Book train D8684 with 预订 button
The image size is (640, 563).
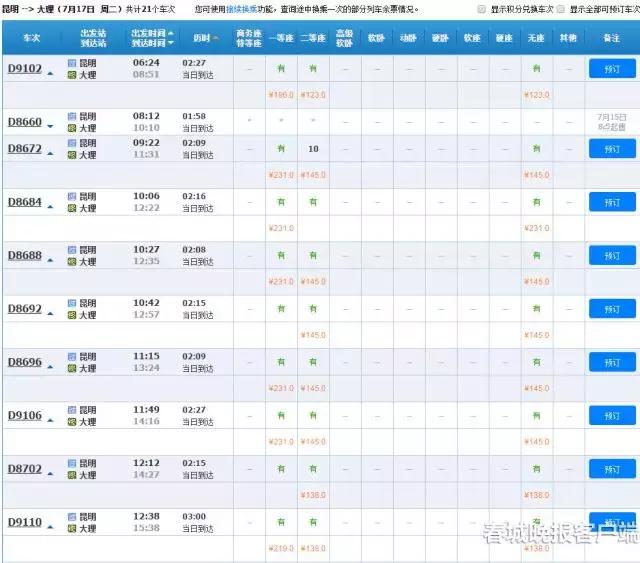click(x=612, y=202)
